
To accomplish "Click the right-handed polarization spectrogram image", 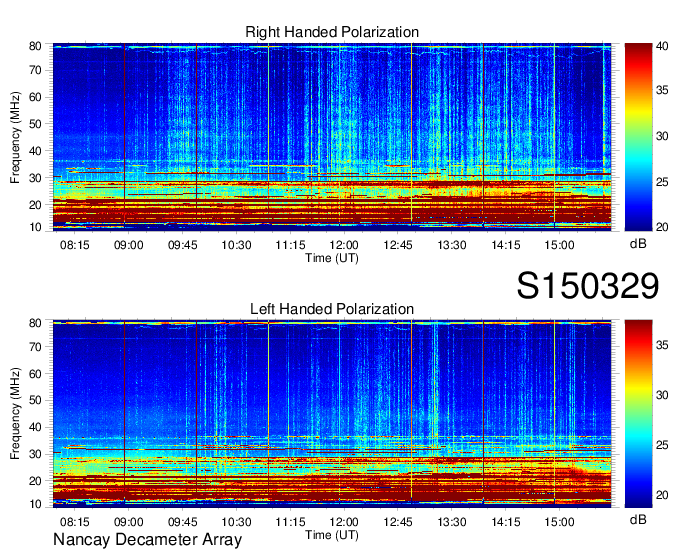I will 332,137.
